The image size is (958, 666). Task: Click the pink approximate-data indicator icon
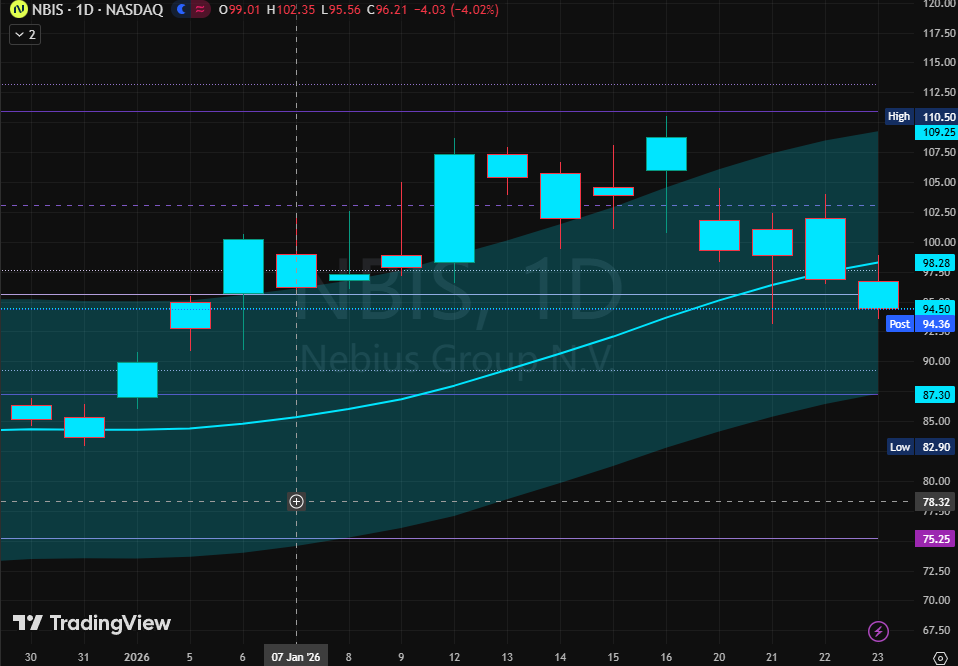[x=200, y=10]
